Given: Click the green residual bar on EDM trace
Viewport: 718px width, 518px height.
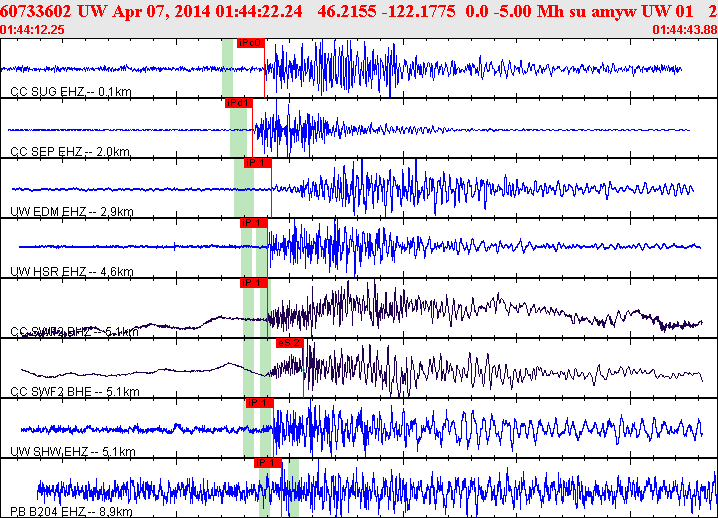Looking at the screenshot, I should point(244,188).
